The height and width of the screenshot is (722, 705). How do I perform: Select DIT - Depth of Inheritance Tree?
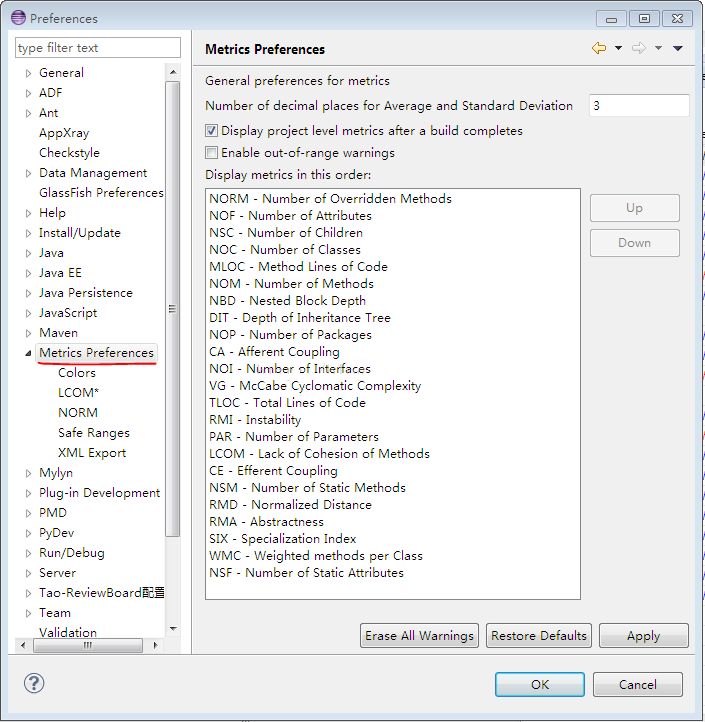point(300,318)
